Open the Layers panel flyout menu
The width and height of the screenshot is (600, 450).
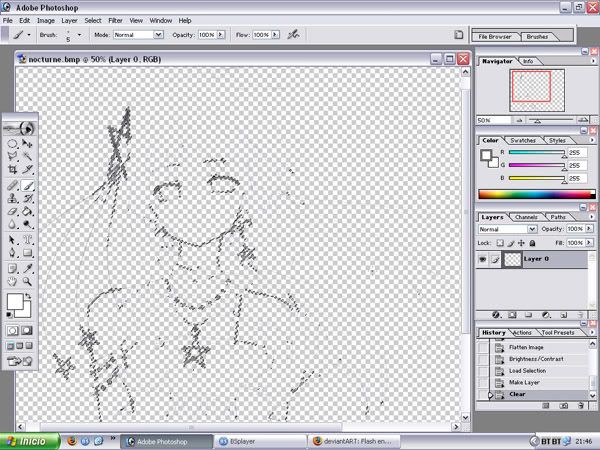click(592, 217)
